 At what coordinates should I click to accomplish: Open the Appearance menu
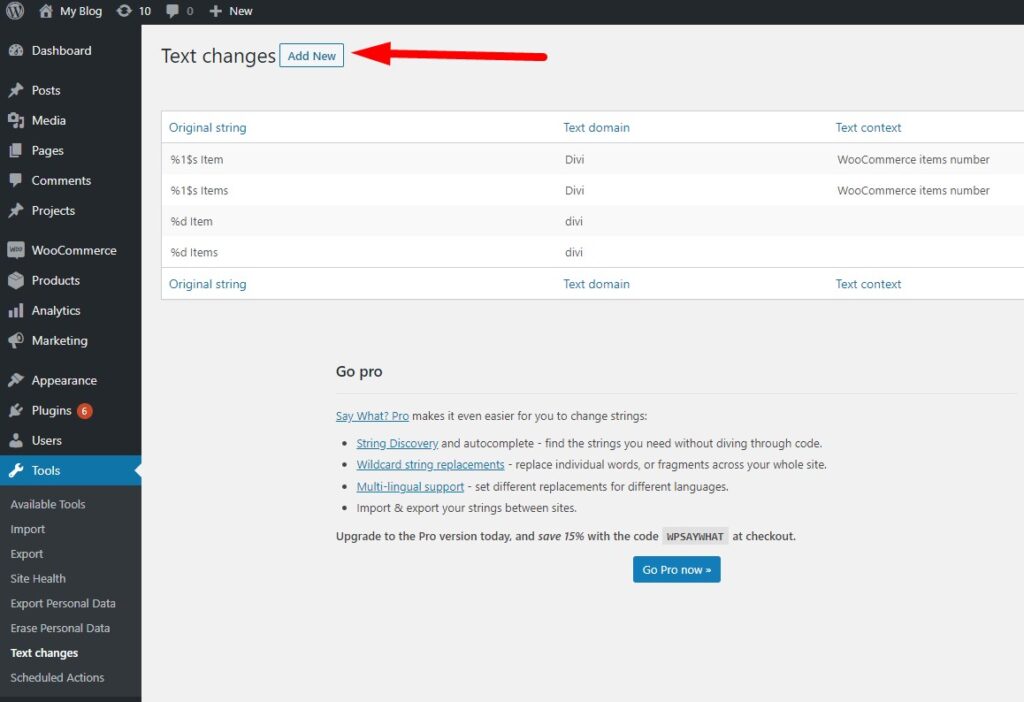[64, 380]
